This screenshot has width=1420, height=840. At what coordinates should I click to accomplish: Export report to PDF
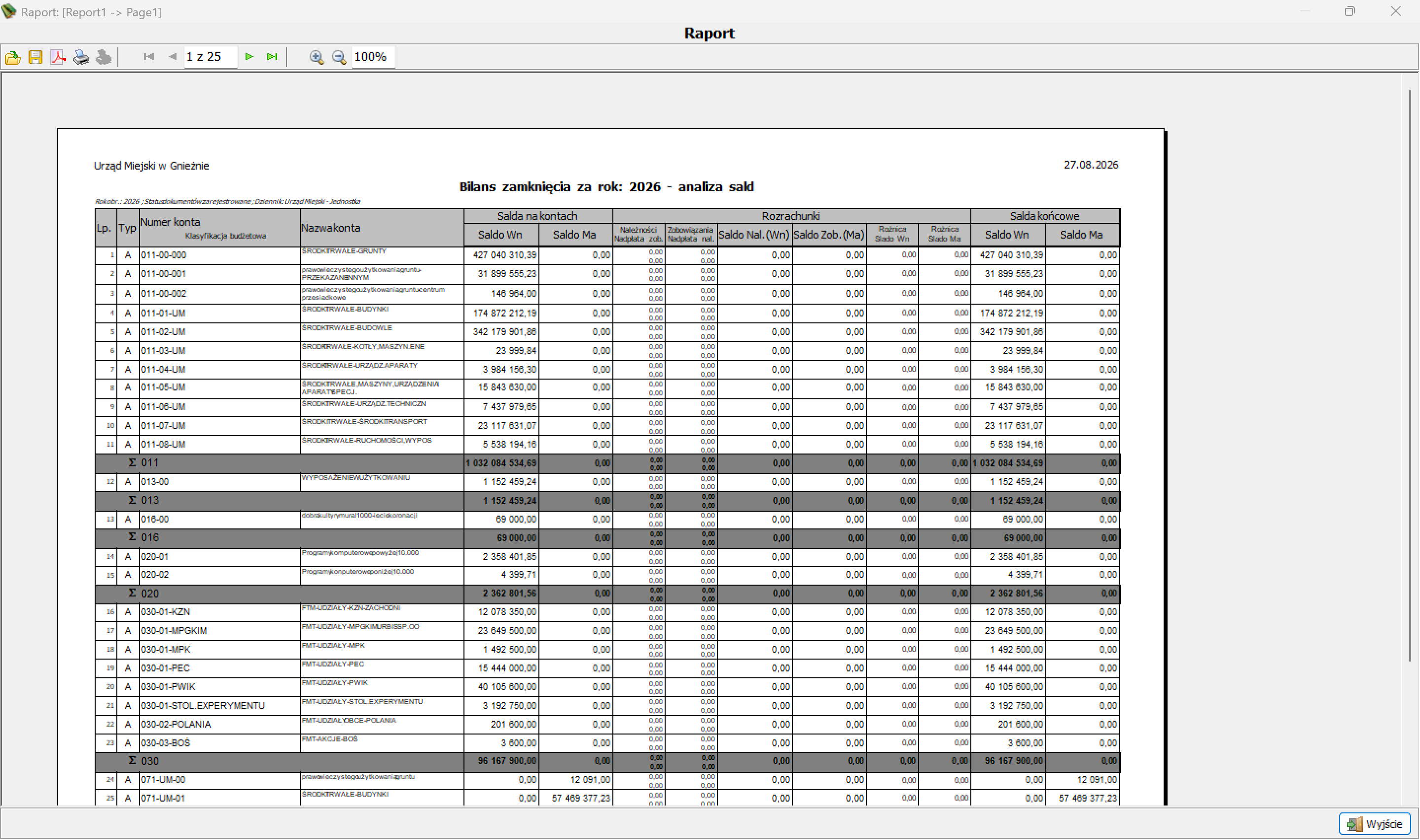[x=58, y=57]
